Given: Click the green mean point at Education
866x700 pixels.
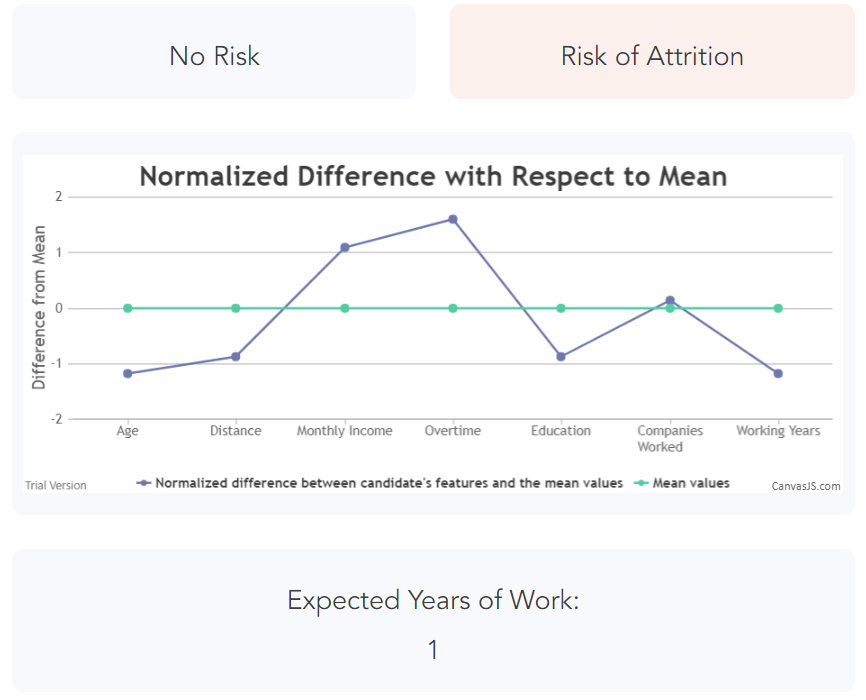Looking at the screenshot, I should [x=561, y=308].
